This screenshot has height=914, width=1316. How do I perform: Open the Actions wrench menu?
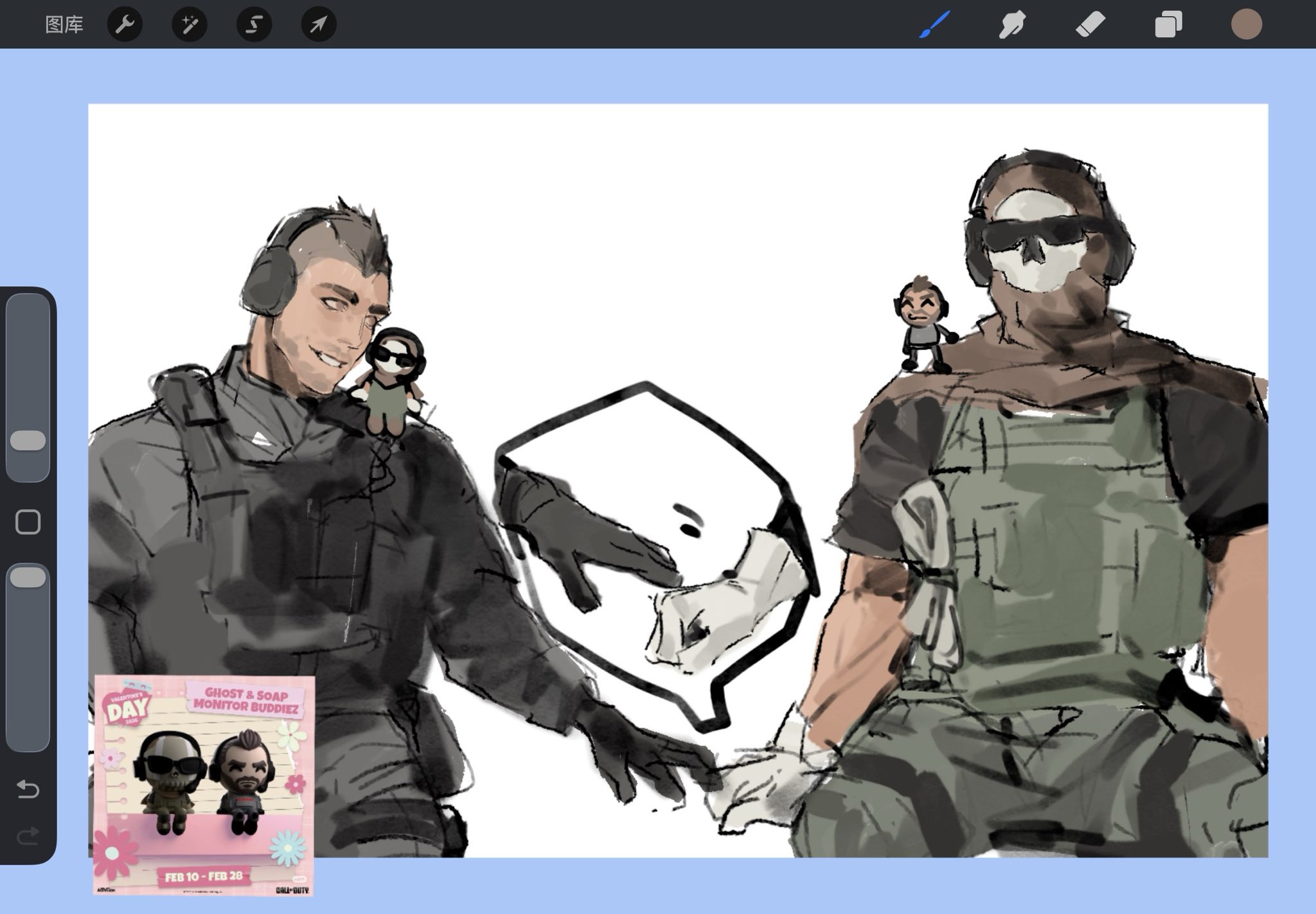pos(125,25)
